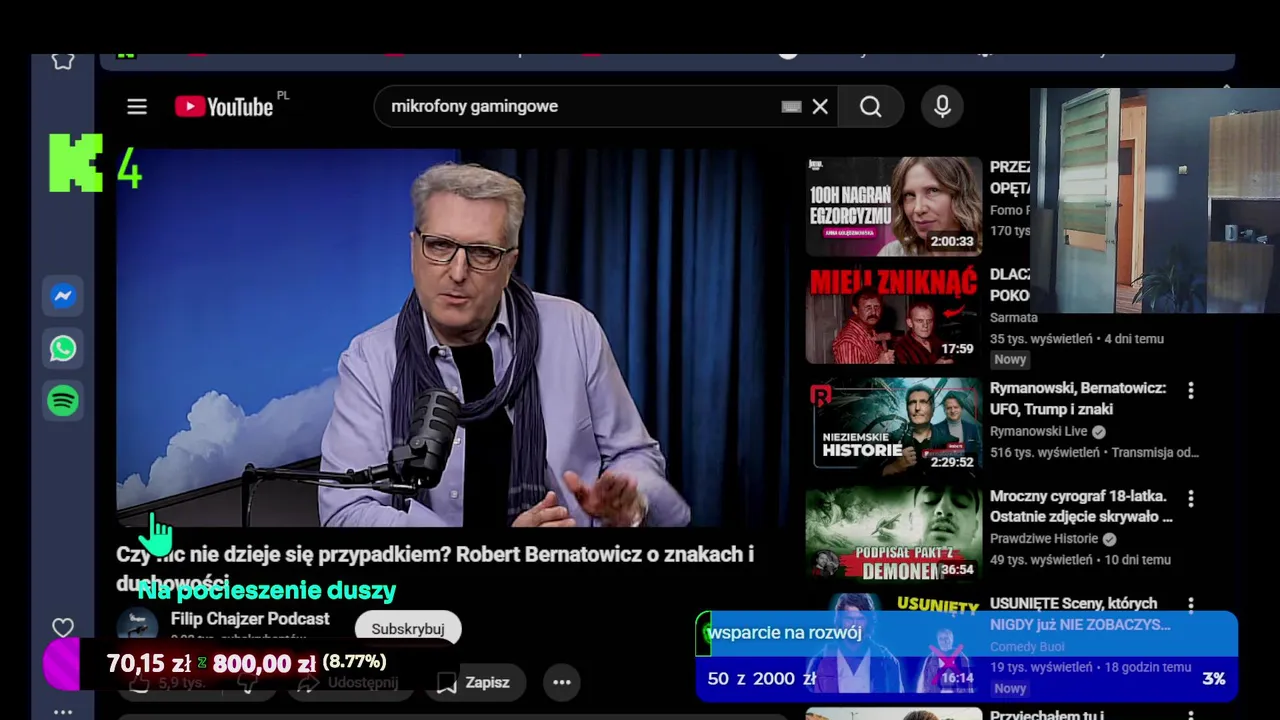The image size is (1280, 720).
Task: Open more actions under the video
Action: (562, 682)
